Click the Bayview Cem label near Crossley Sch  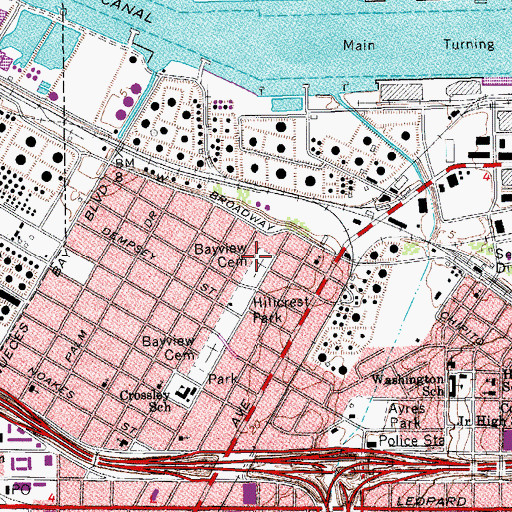click(168, 348)
